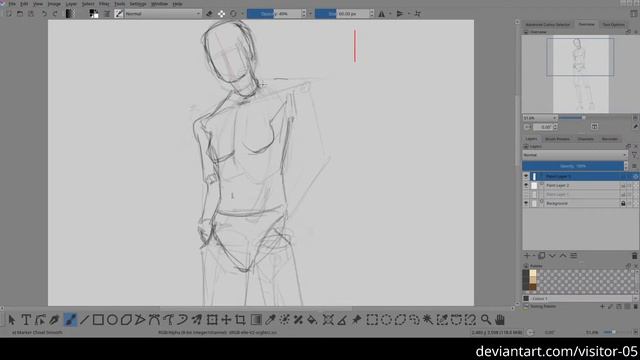Select the Line tool

click(x=84, y=320)
